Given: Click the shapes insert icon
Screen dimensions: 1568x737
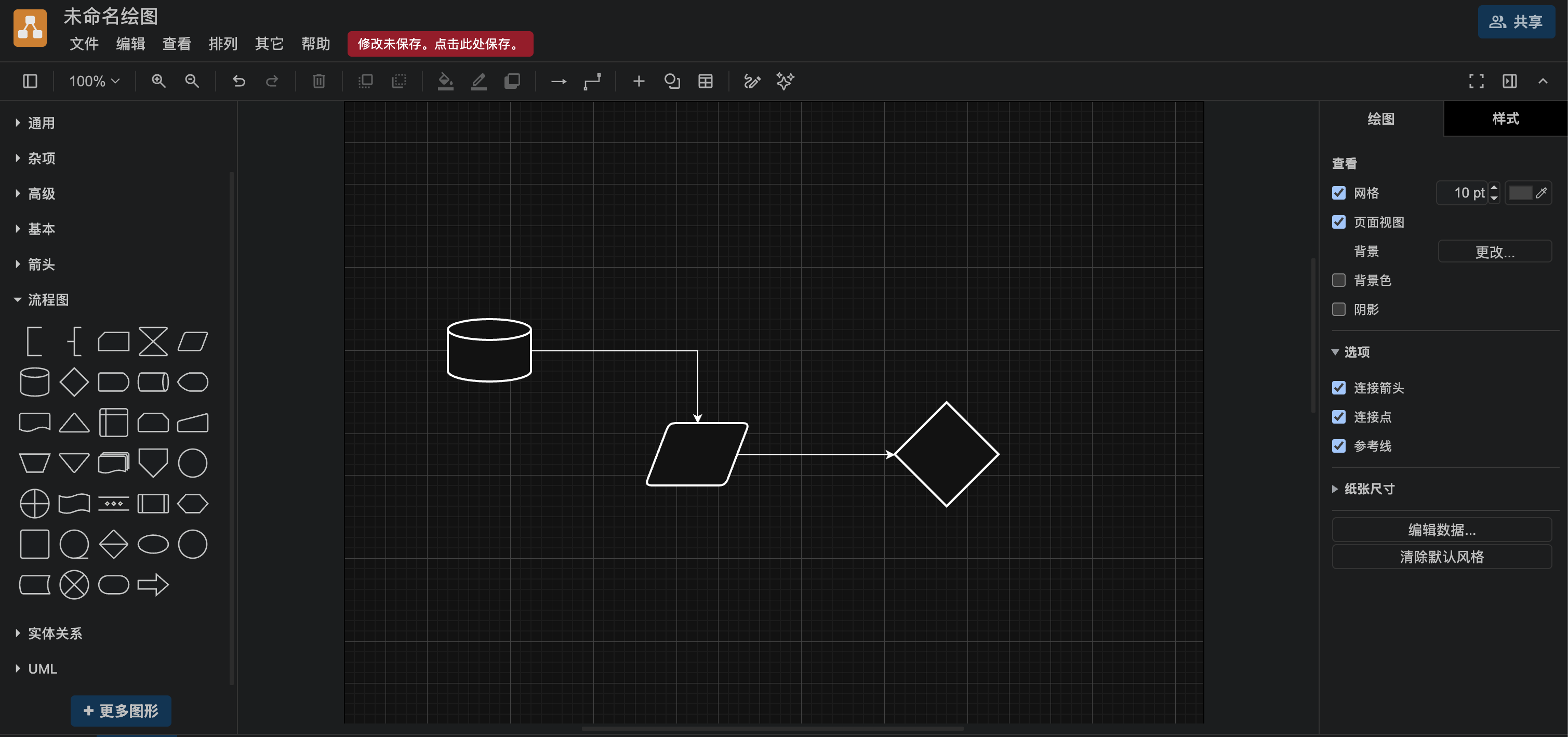Looking at the screenshot, I should (672, 81).
